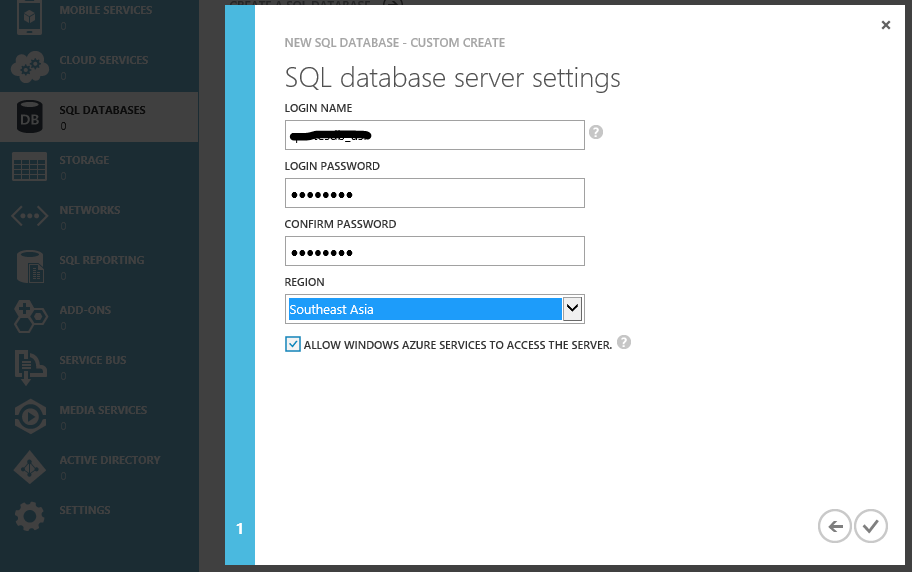Show help for Allow Azure Services option
912x572 pixels.
pos(624,342)
